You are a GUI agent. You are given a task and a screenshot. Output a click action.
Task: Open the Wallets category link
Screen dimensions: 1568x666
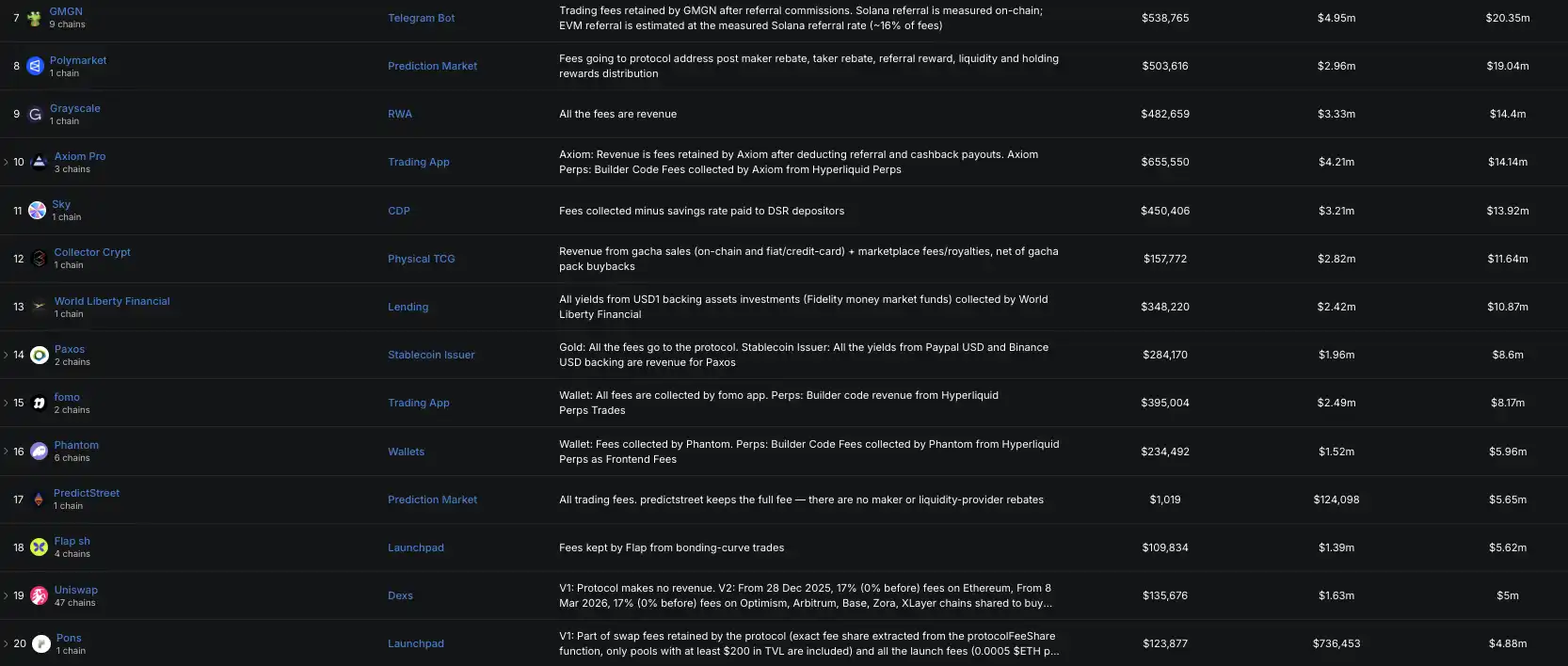point(406,452)
